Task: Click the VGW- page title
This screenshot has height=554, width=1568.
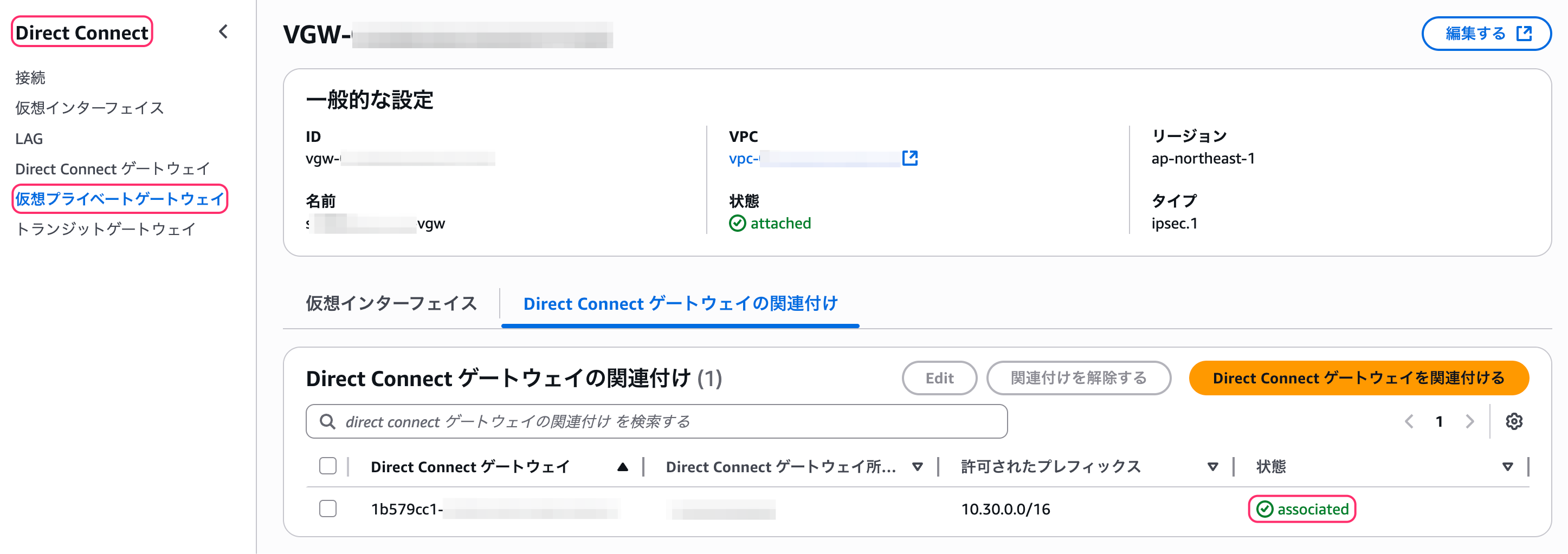Action: click(x=447, y=35)
